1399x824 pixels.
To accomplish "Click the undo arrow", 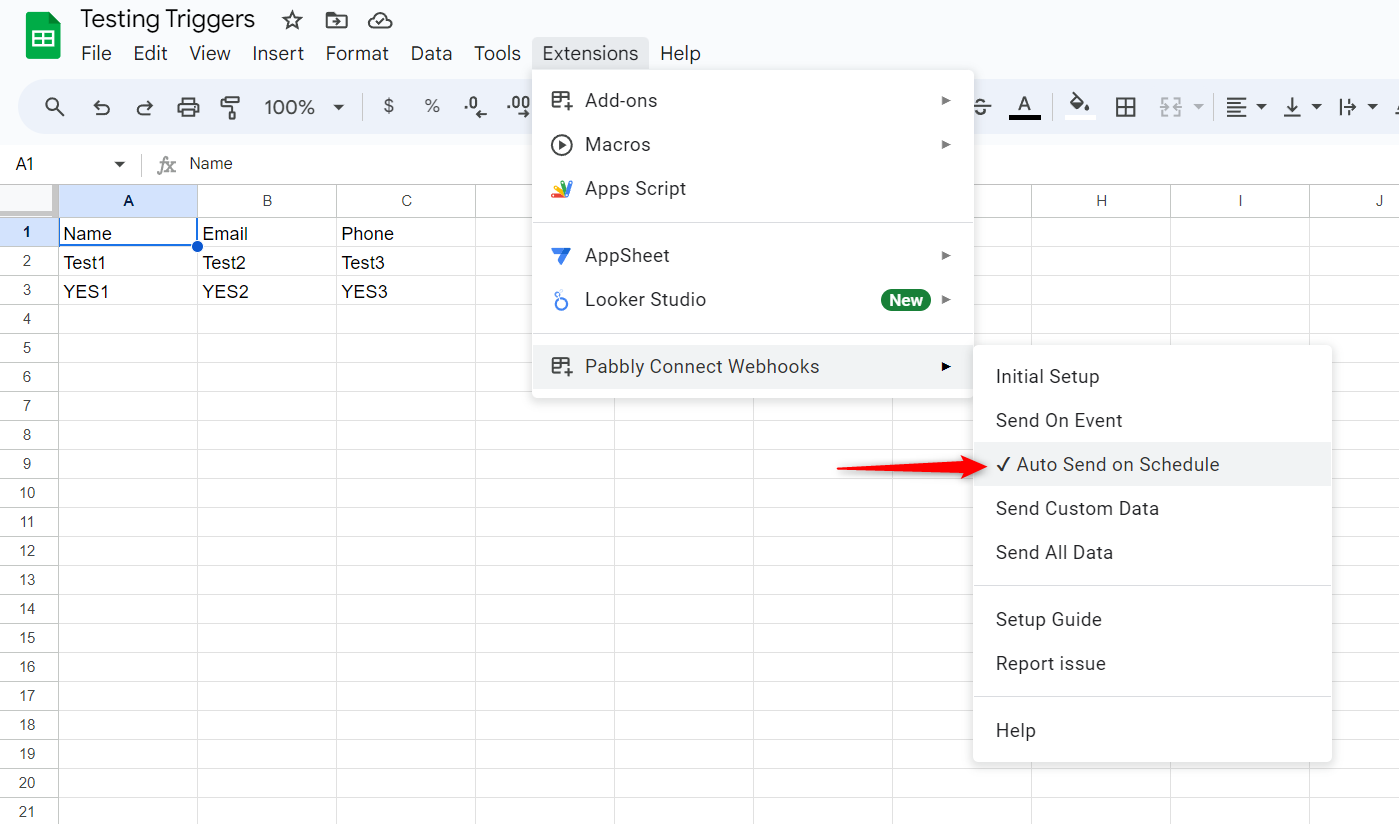I will (x=101, y=107).
